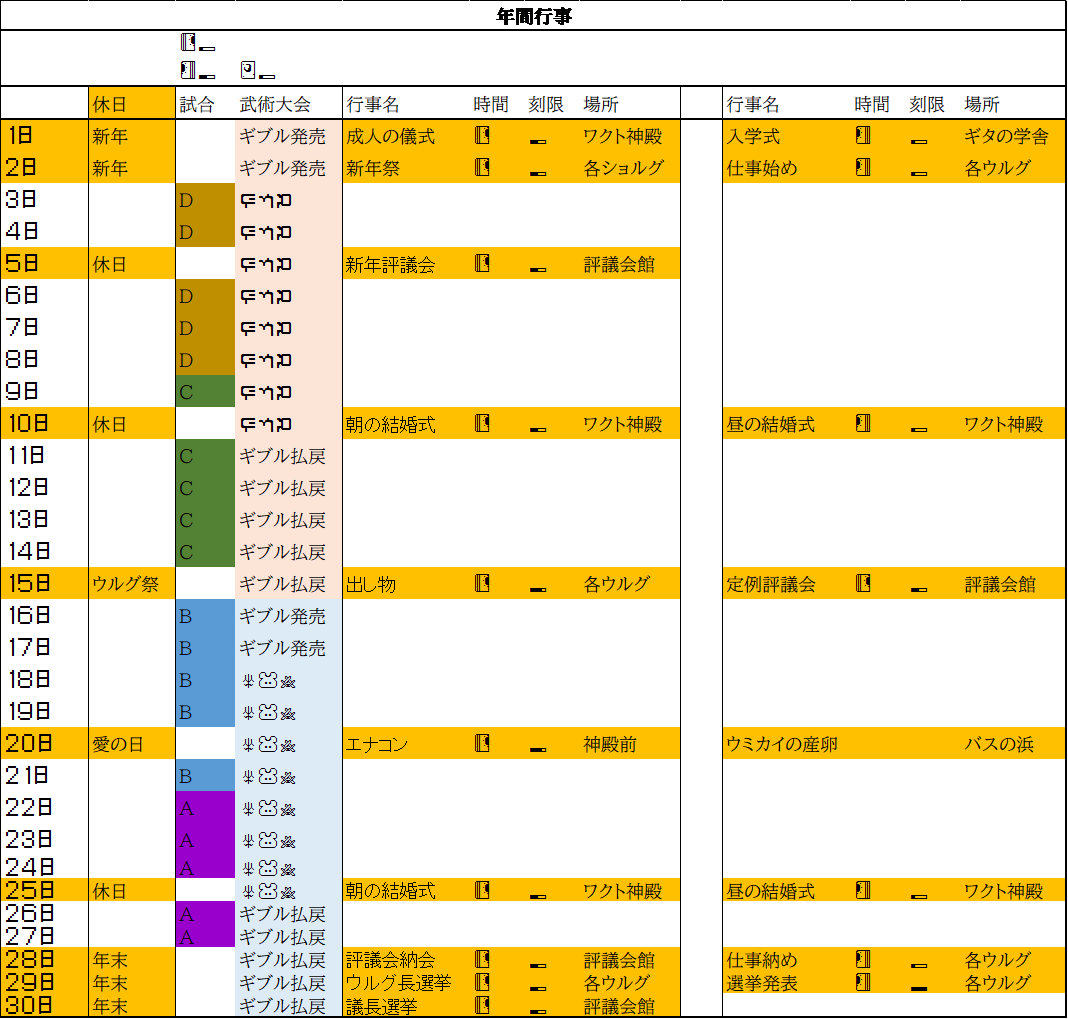Click the ウルグ祭 holiday cell
This screenshot has width=1068, height=1019.
tap(131, 583)
